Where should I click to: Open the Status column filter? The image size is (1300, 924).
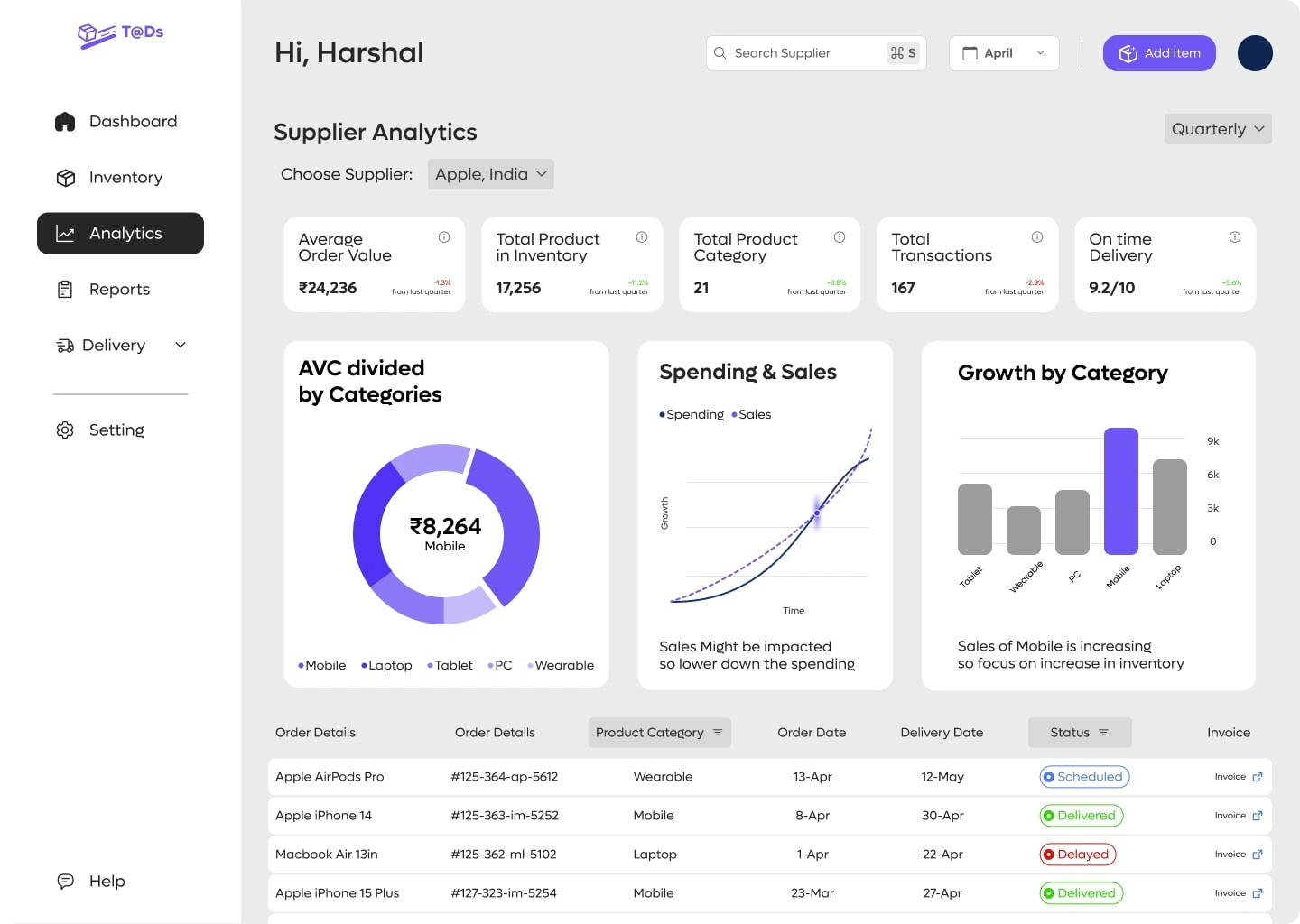1080,733
